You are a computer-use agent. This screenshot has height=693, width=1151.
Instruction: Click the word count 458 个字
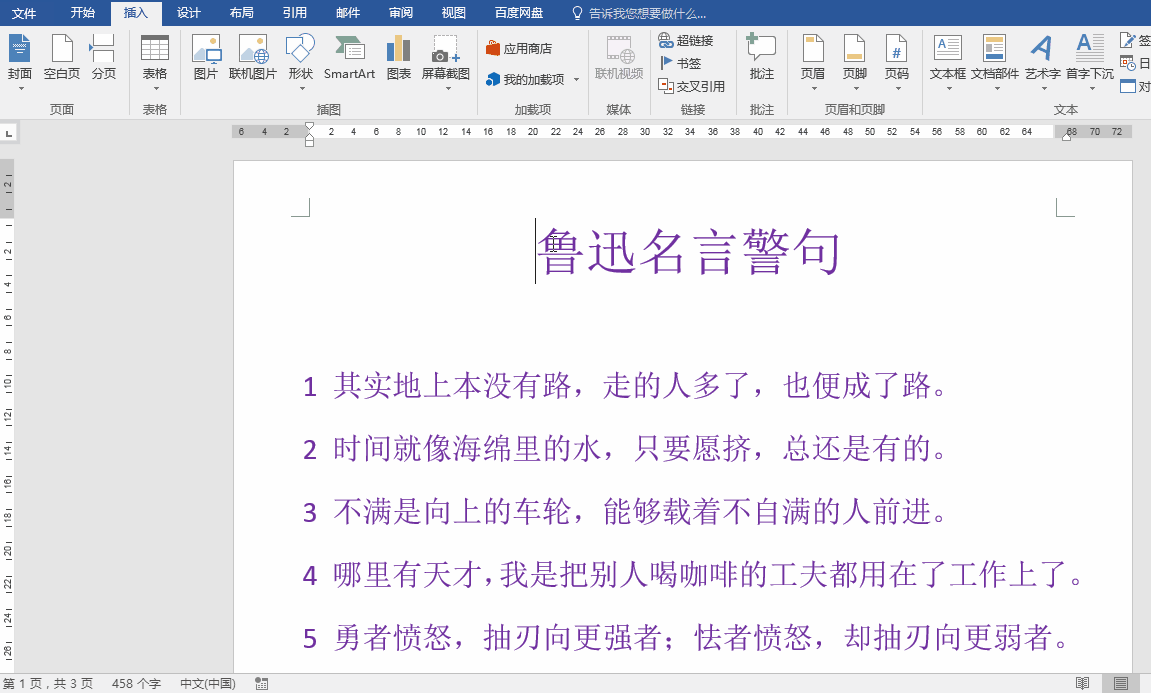[136, 683]
